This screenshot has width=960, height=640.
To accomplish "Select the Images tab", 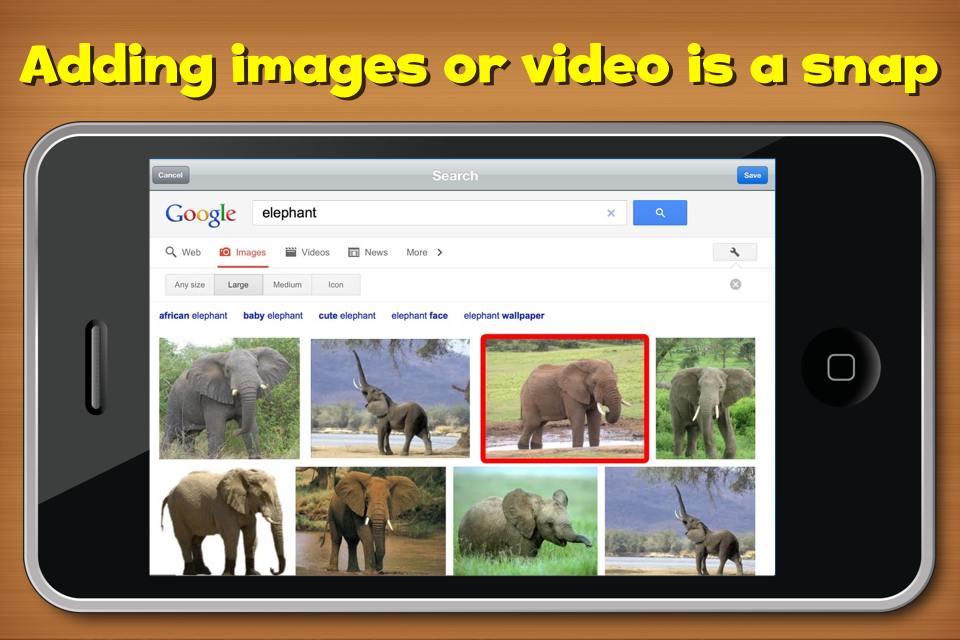I will [243, 252].
